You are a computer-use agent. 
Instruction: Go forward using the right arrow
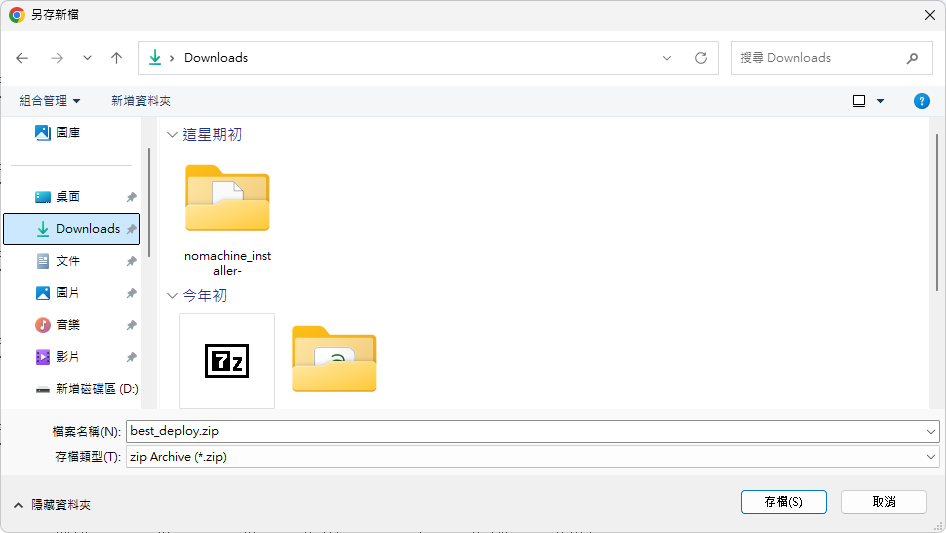pyautogui.click(x=57, y=58)
